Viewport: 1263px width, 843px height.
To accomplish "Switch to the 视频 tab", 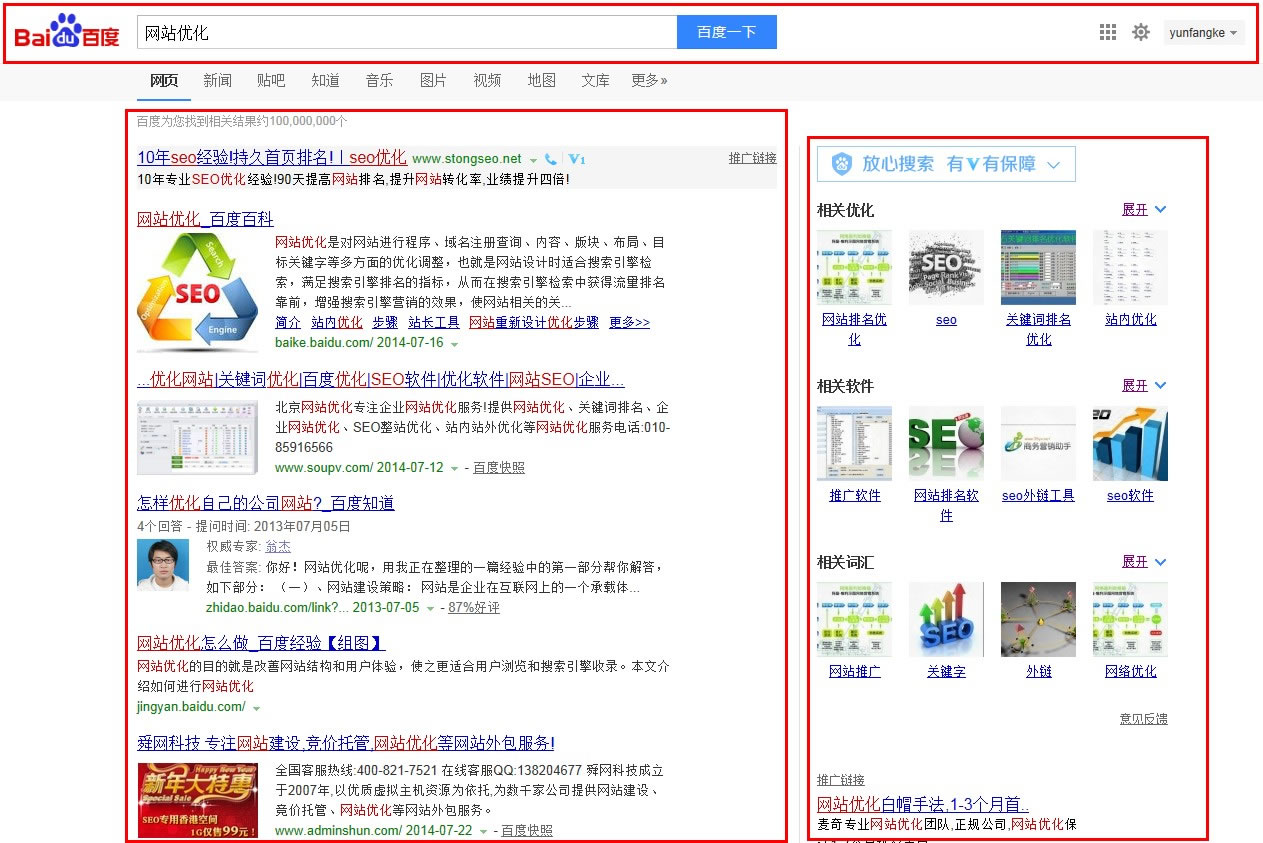I will [487, 80].
